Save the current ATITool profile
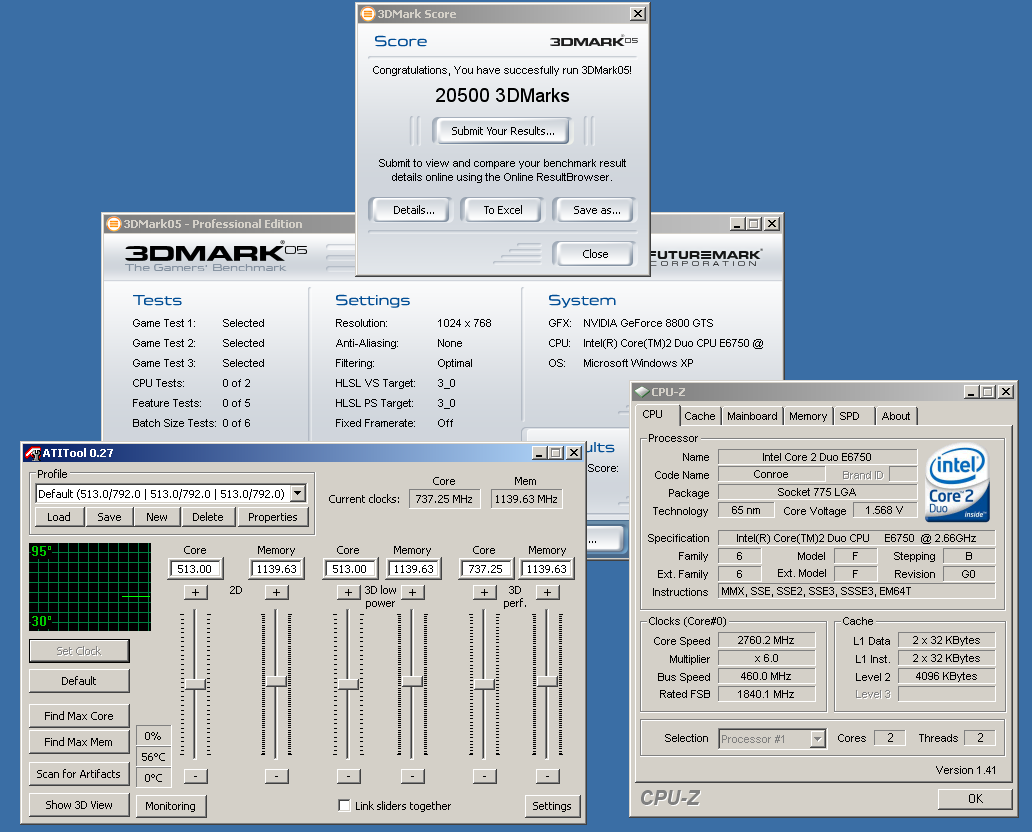The image size is (1032, 832). [x=109, y=517]
